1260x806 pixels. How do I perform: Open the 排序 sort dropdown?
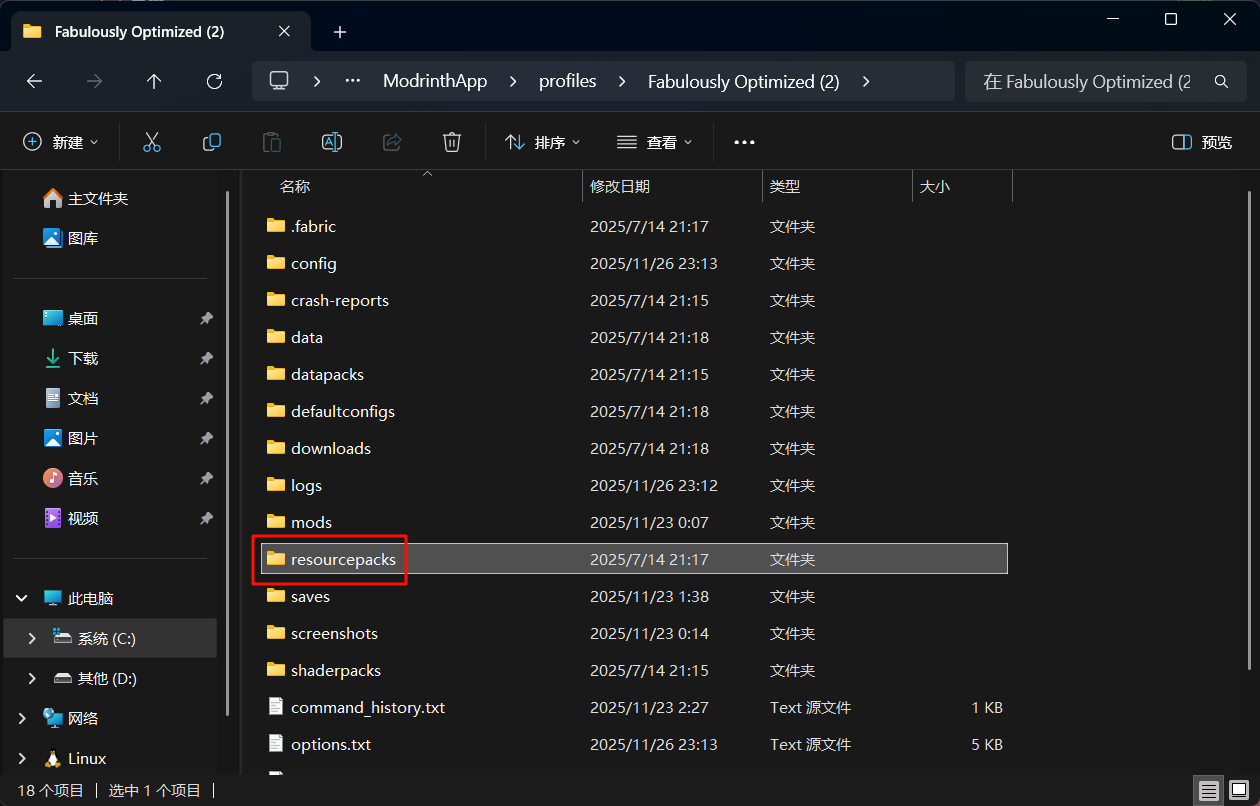pos(543,142)
